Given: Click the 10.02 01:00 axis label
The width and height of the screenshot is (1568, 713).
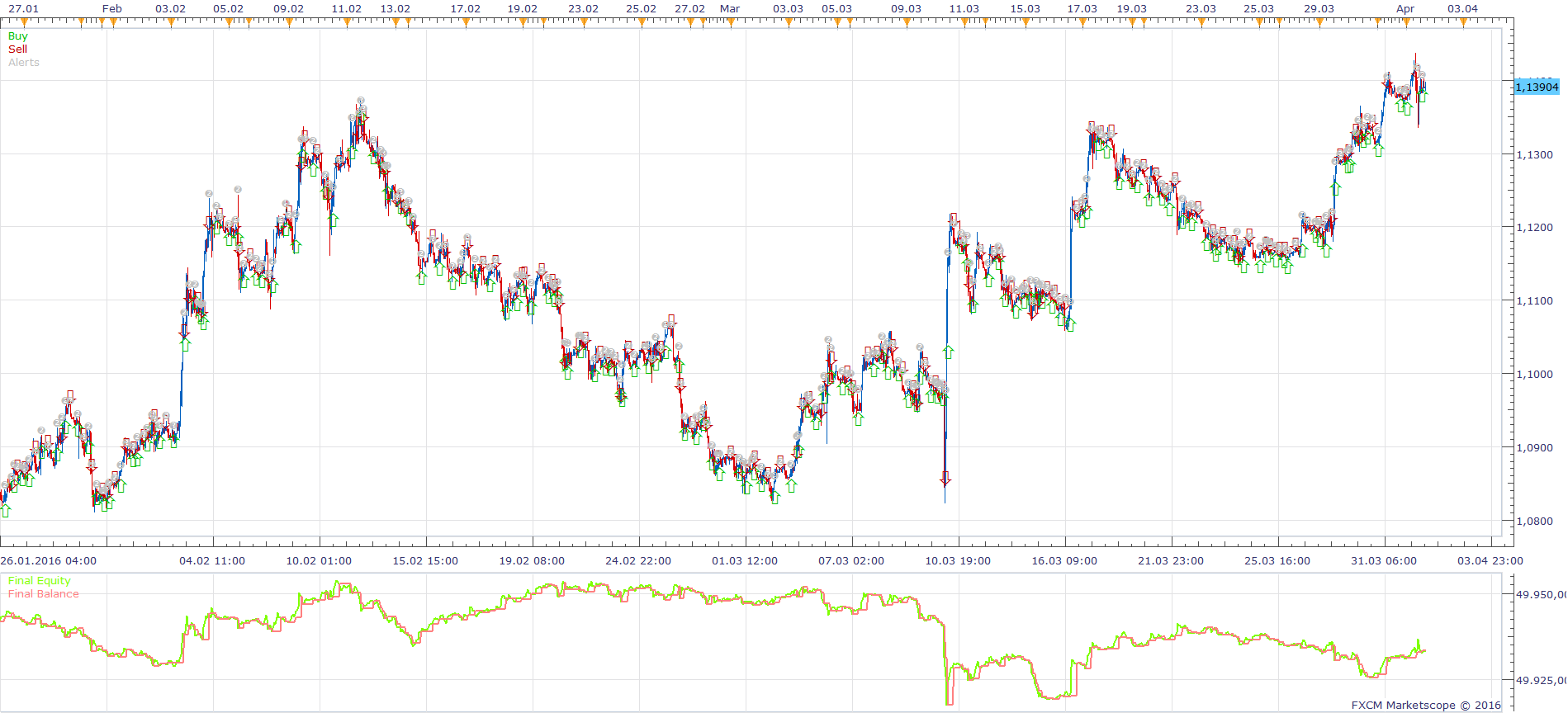Looking at the screenshot, I should [319, 561].
